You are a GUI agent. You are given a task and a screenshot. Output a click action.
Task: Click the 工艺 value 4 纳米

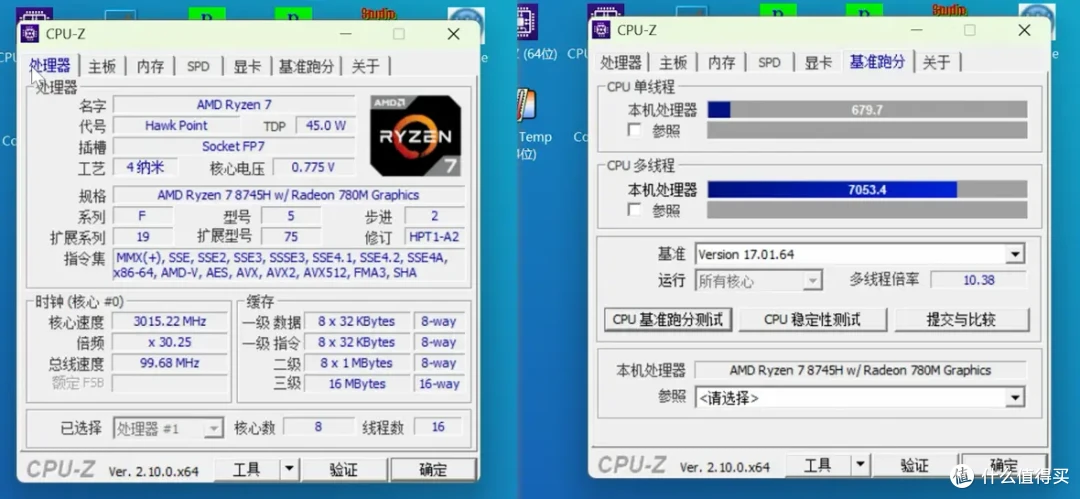point(145,167)
